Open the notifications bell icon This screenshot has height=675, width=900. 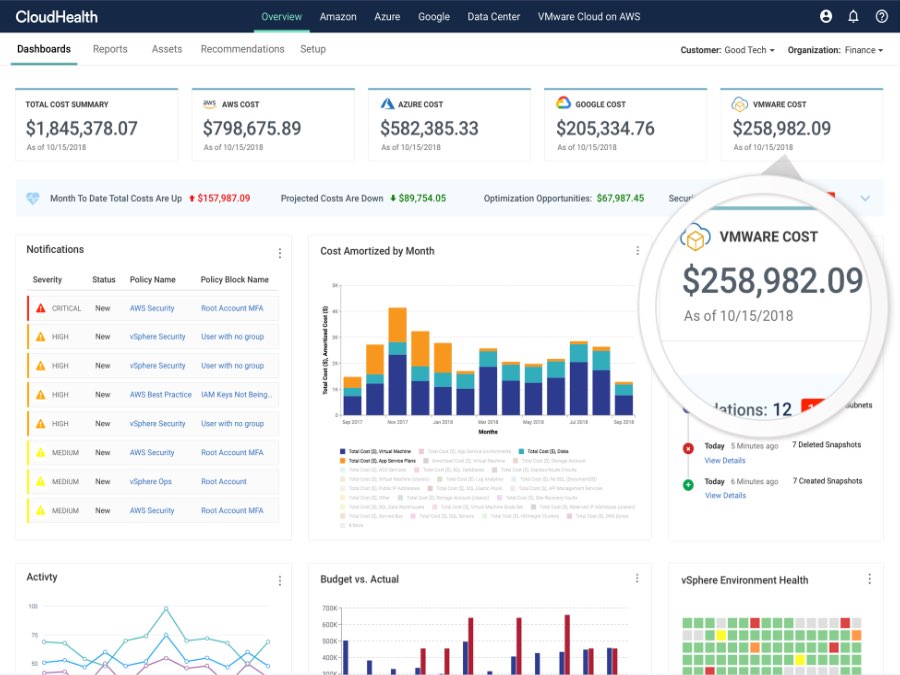coord(853,16)
